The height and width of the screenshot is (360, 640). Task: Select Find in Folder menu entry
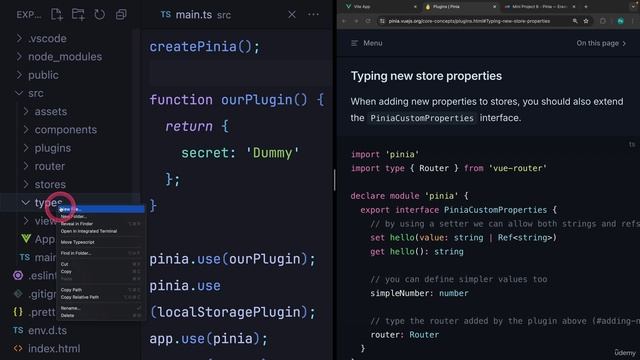click(x=101, y=253)
